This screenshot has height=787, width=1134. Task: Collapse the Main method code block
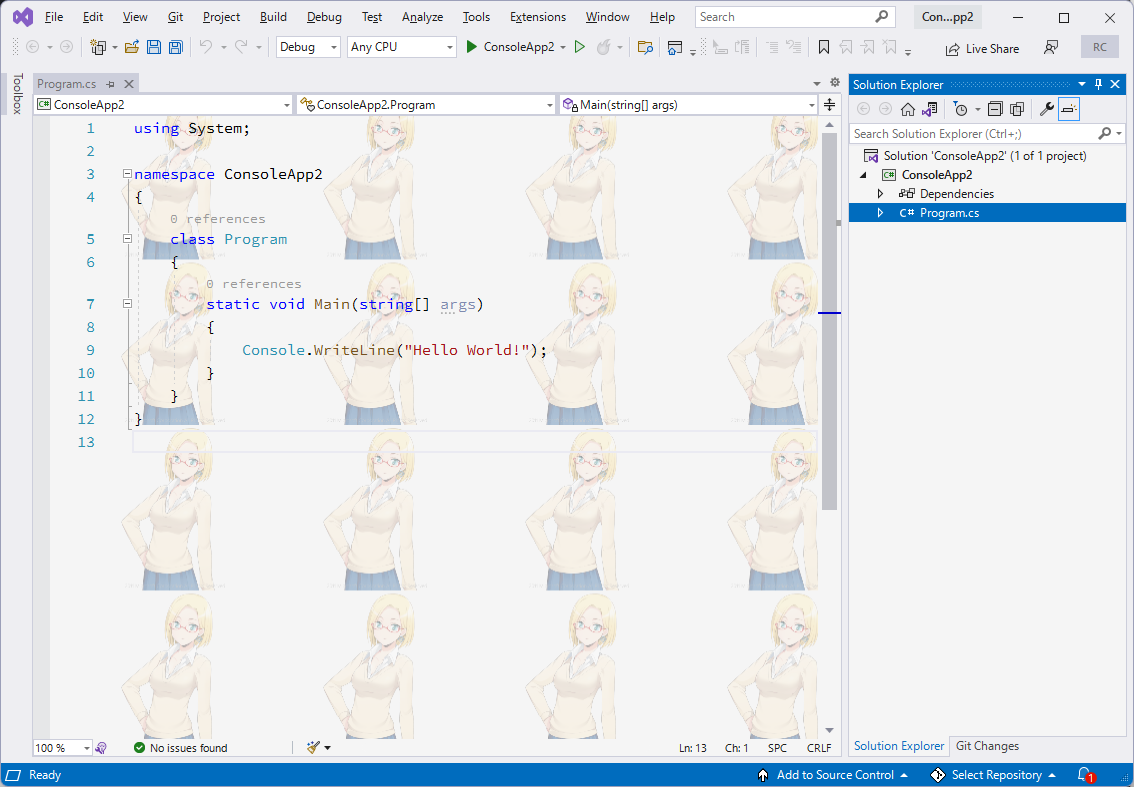click(127, 304)
